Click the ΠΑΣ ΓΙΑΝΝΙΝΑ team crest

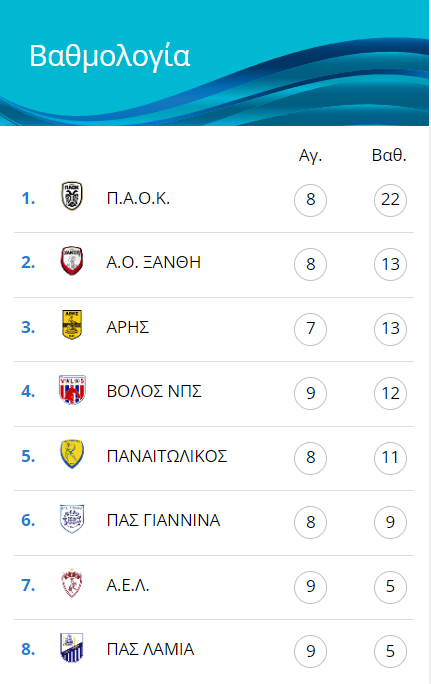pos(72,519)
